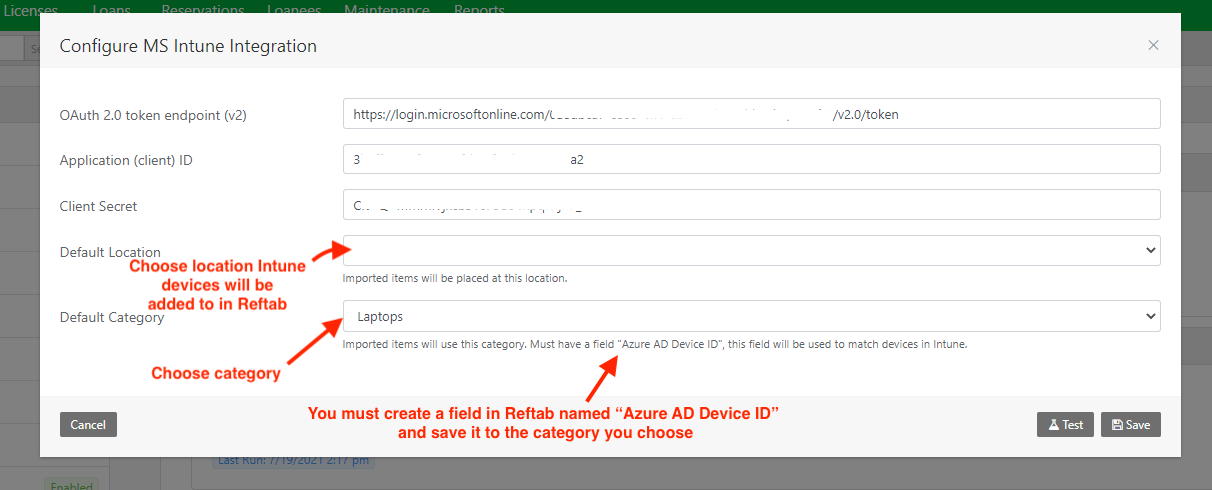Open the Maintenance menu in the navbar
The image size is (1212, 490).
point(387,9)
